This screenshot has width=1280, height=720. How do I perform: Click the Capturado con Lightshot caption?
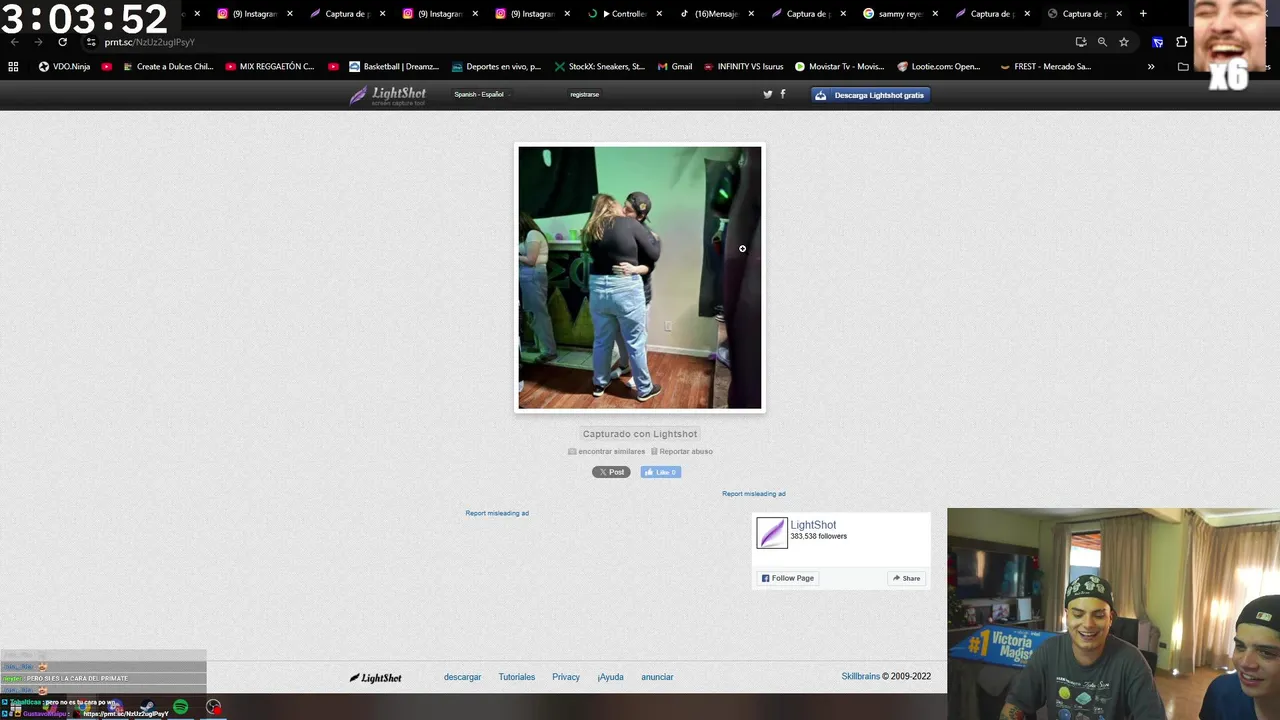(640, 434)
